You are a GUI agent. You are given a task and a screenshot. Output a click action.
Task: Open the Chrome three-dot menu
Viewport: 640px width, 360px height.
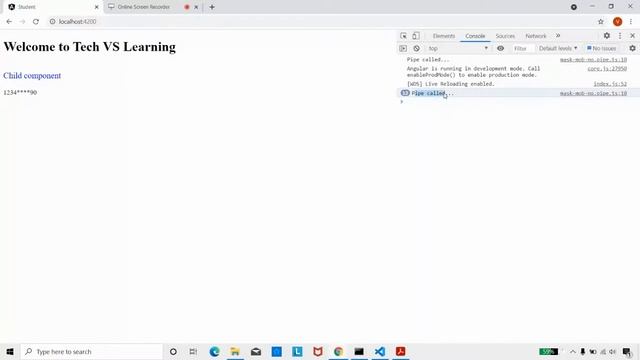pyautogui.click(x=631, y=22)
